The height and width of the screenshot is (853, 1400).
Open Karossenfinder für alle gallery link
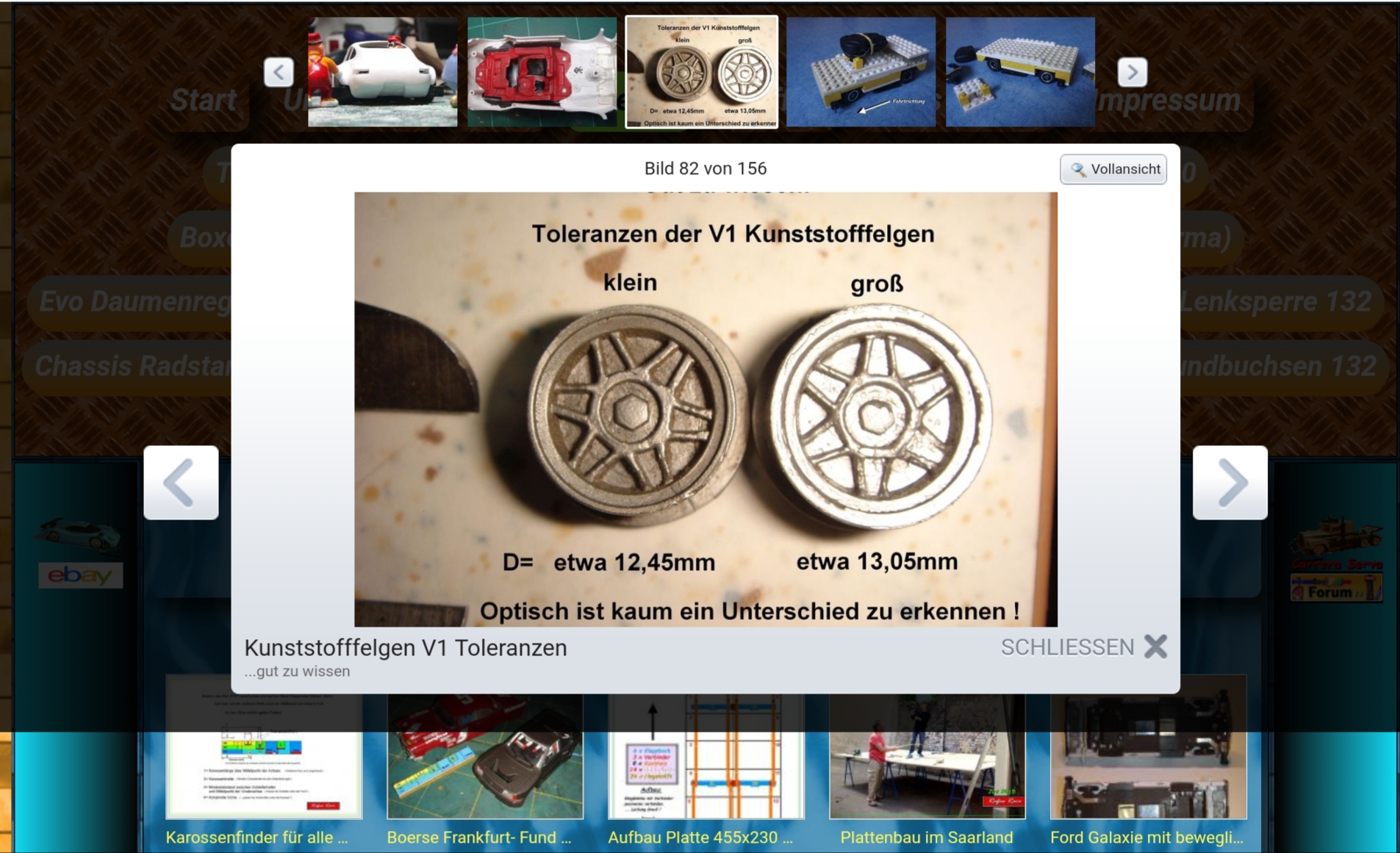pyautogui.click(x=257, y=837)
